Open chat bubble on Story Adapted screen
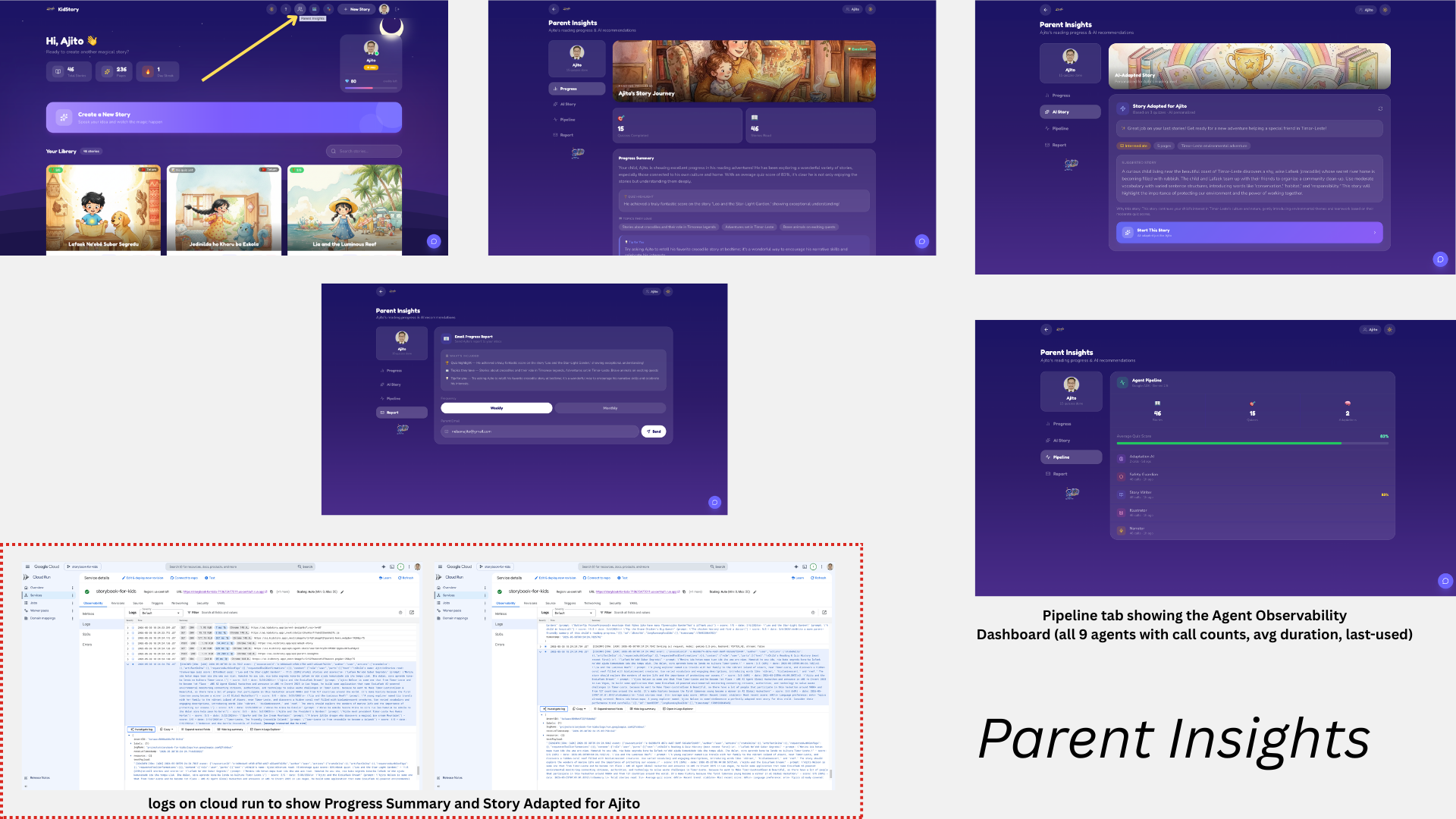Image resolution: width=1456 pixels, height=819 pixels. click(x=1441, y=259)
